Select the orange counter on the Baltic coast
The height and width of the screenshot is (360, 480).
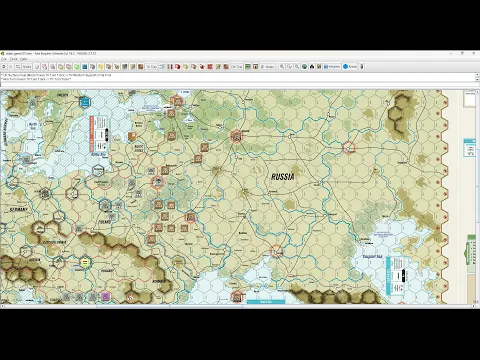click(132, 136)
